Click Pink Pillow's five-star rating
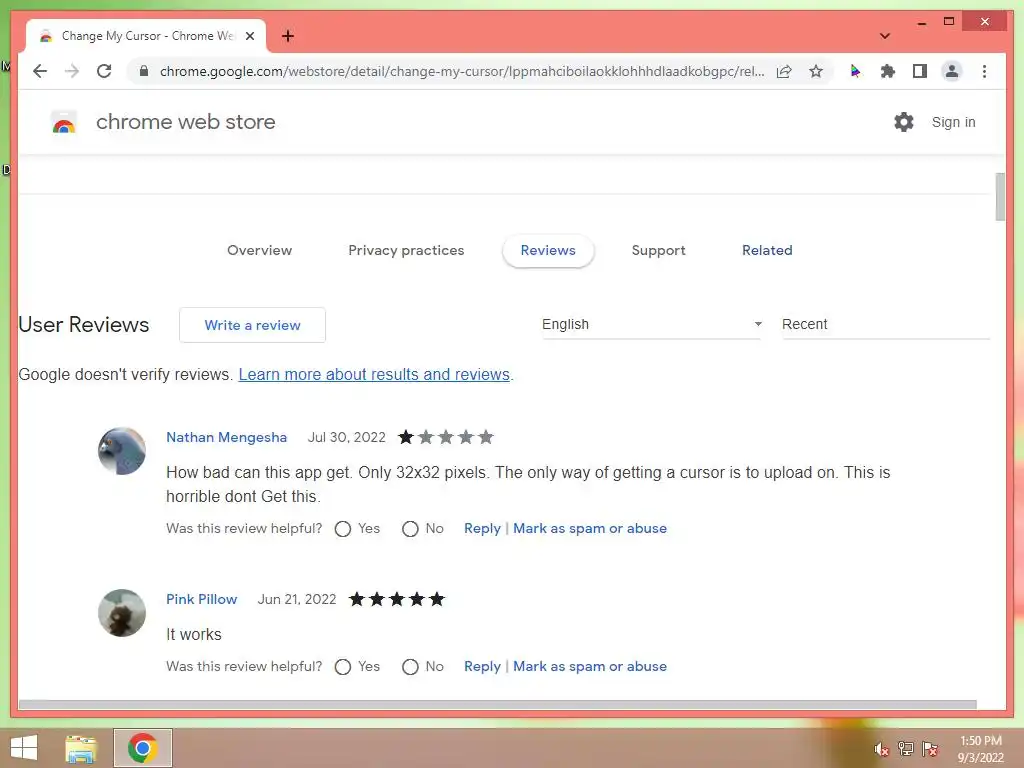 pyautogui.click(x=397, y=599)
